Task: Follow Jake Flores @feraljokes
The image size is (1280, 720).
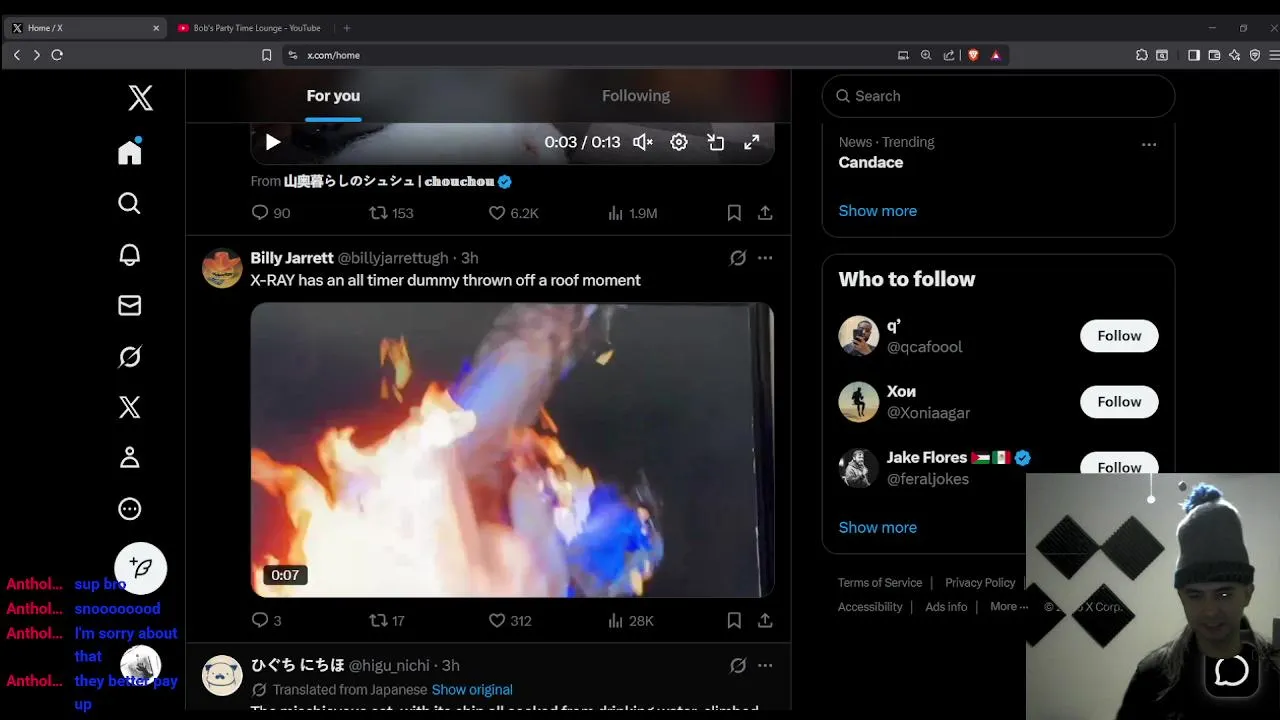Action: tap(1119, 467)
